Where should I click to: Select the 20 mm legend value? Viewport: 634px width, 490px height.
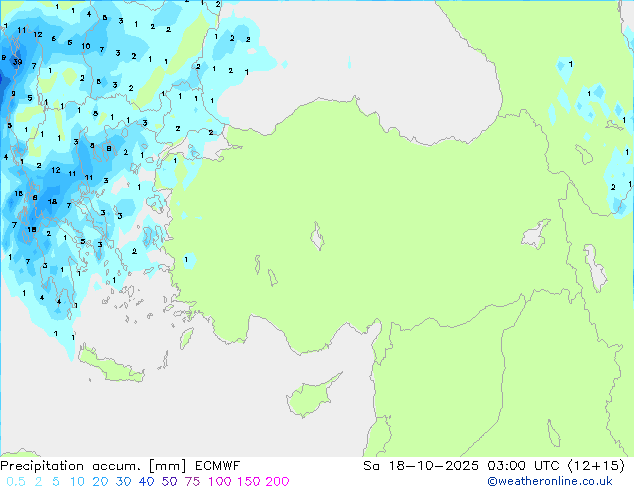point(100,482)
